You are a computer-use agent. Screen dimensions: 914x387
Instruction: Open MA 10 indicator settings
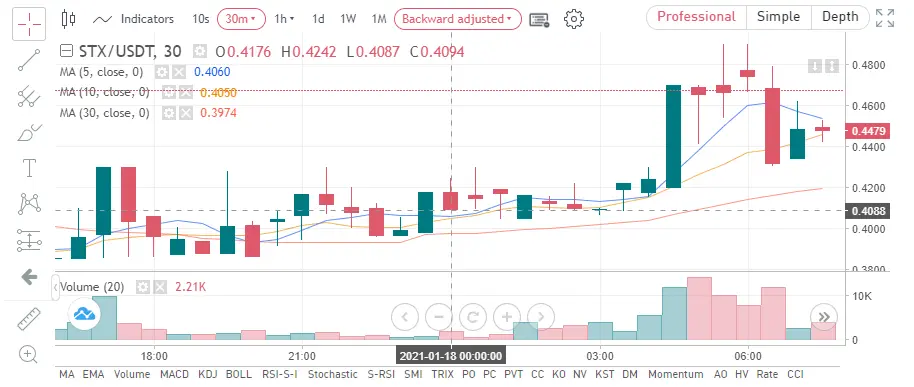[168, 92]
